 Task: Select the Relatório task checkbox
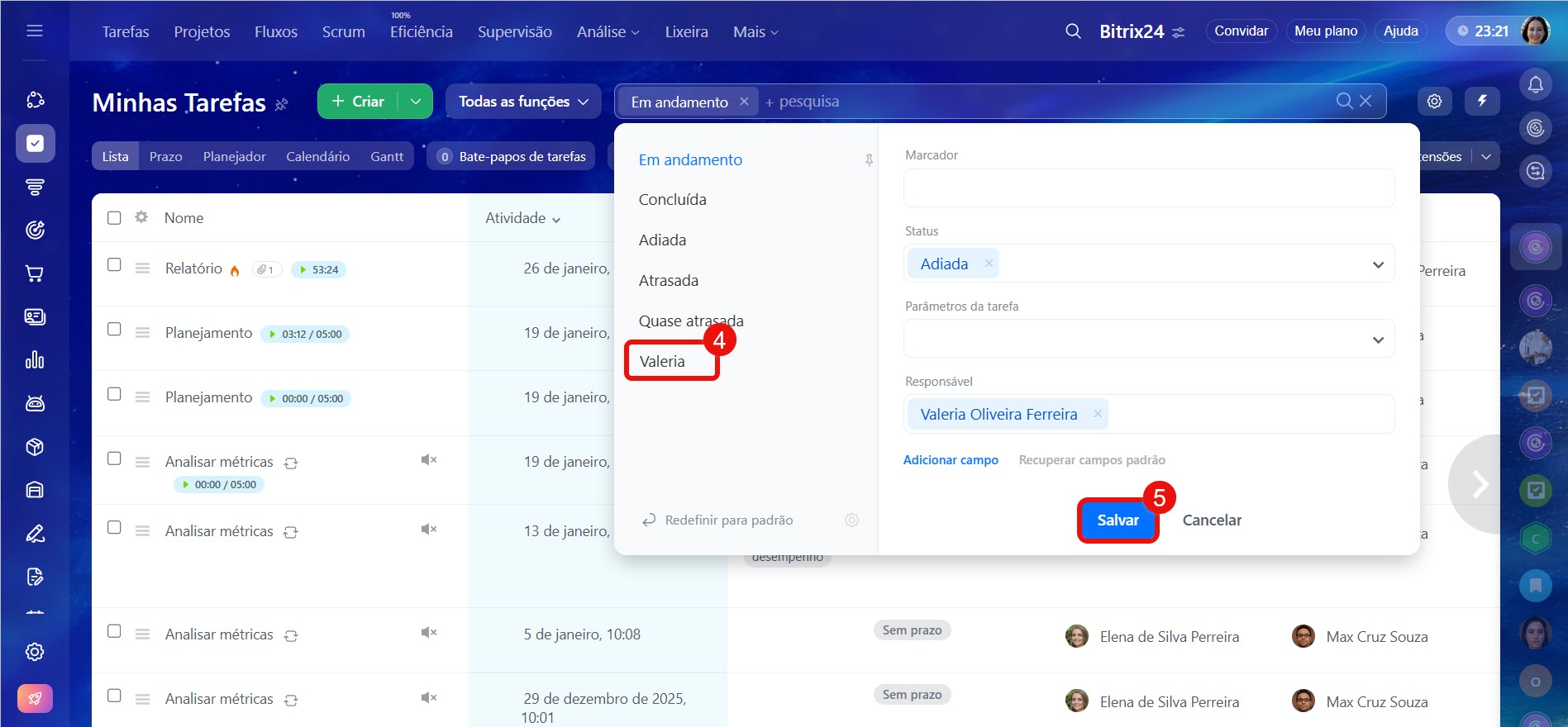[x=114, y=265]
